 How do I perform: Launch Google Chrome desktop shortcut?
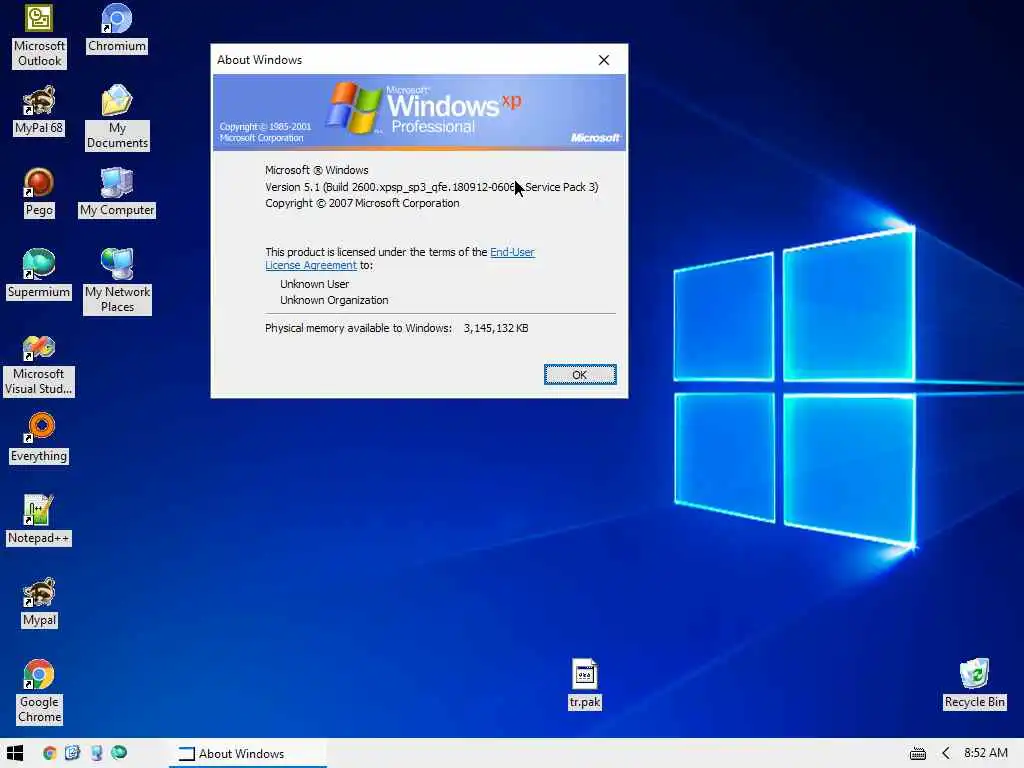click(39, 692)
